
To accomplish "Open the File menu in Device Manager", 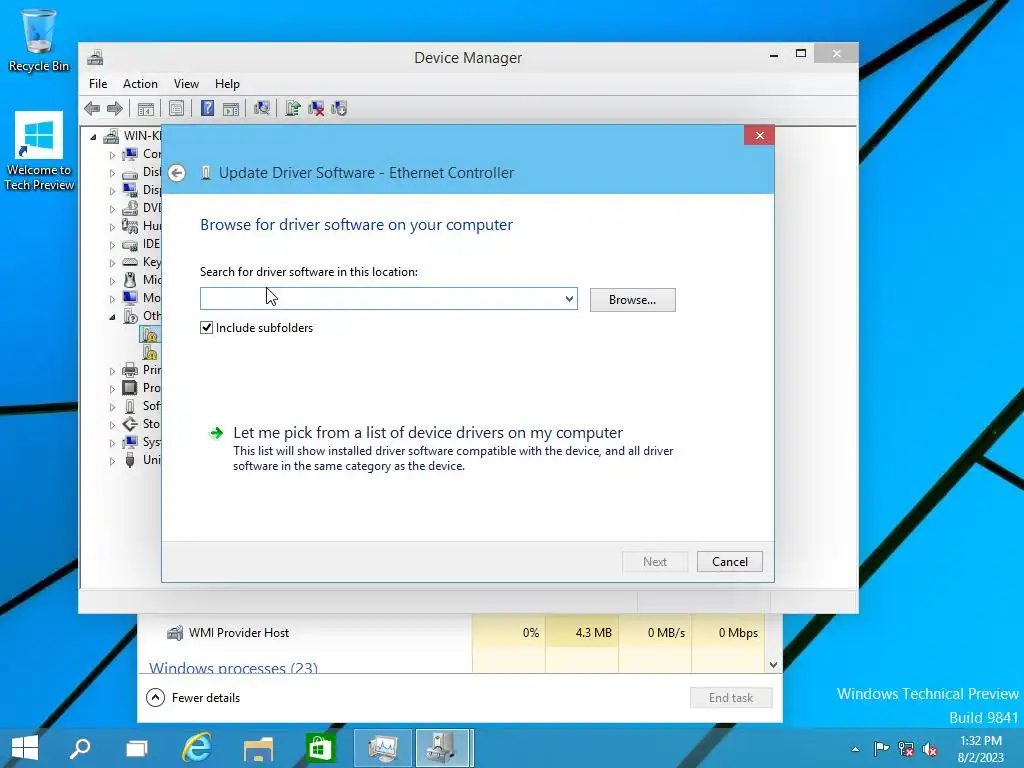I will pyautogui.click(x=98, y=84).
